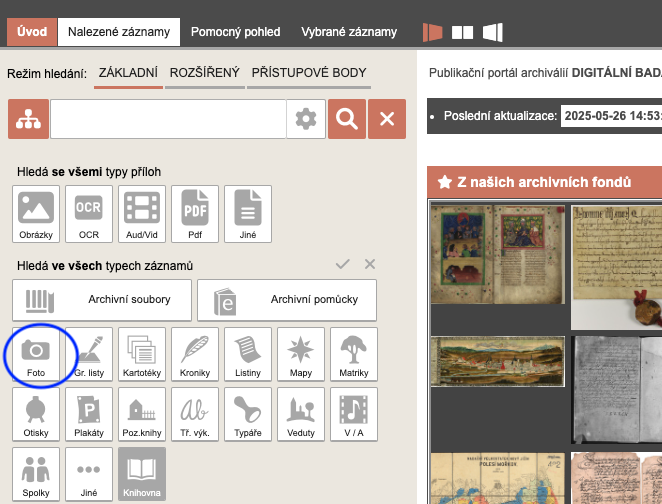Click the Archivní pomůcky button
662x504 pixels.
286,299
